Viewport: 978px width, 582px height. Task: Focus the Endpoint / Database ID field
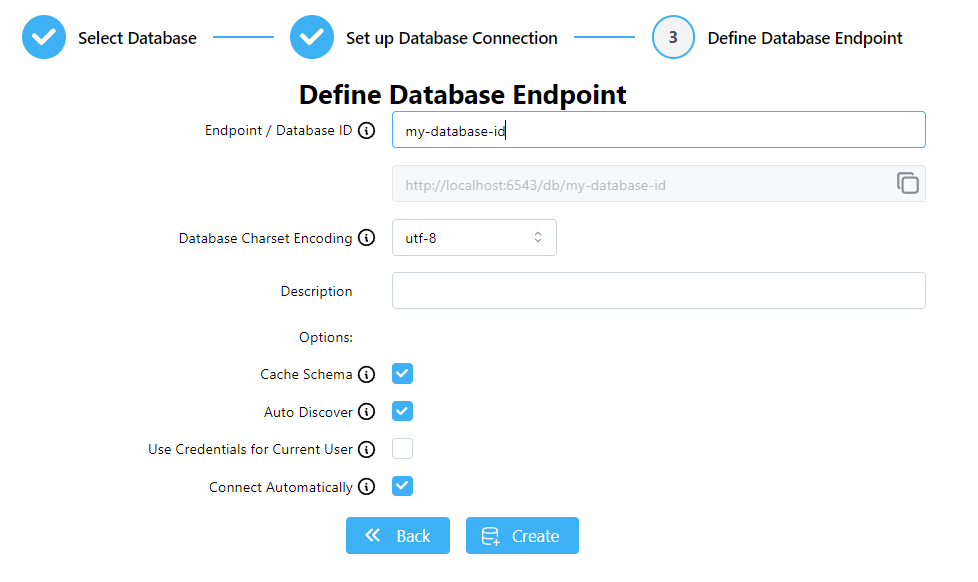pyautogui.click(x=658, y=130)
